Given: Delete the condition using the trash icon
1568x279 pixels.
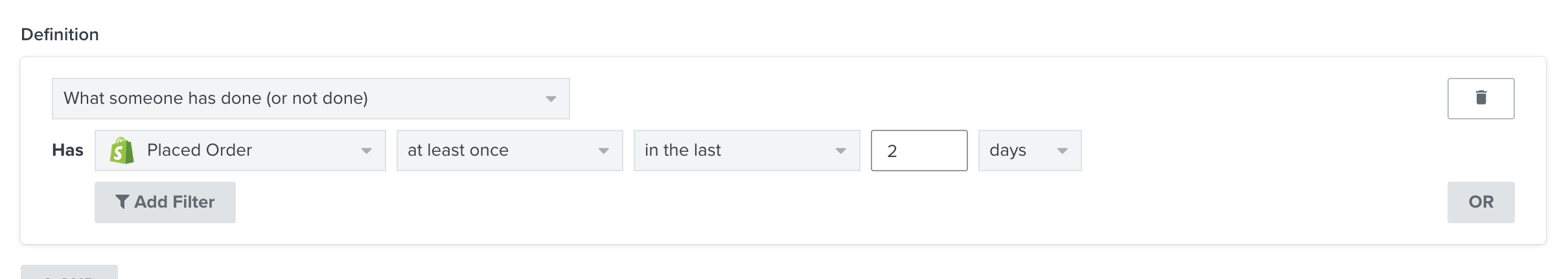Looking at the screenshot, I should (x=1481, y=98).
